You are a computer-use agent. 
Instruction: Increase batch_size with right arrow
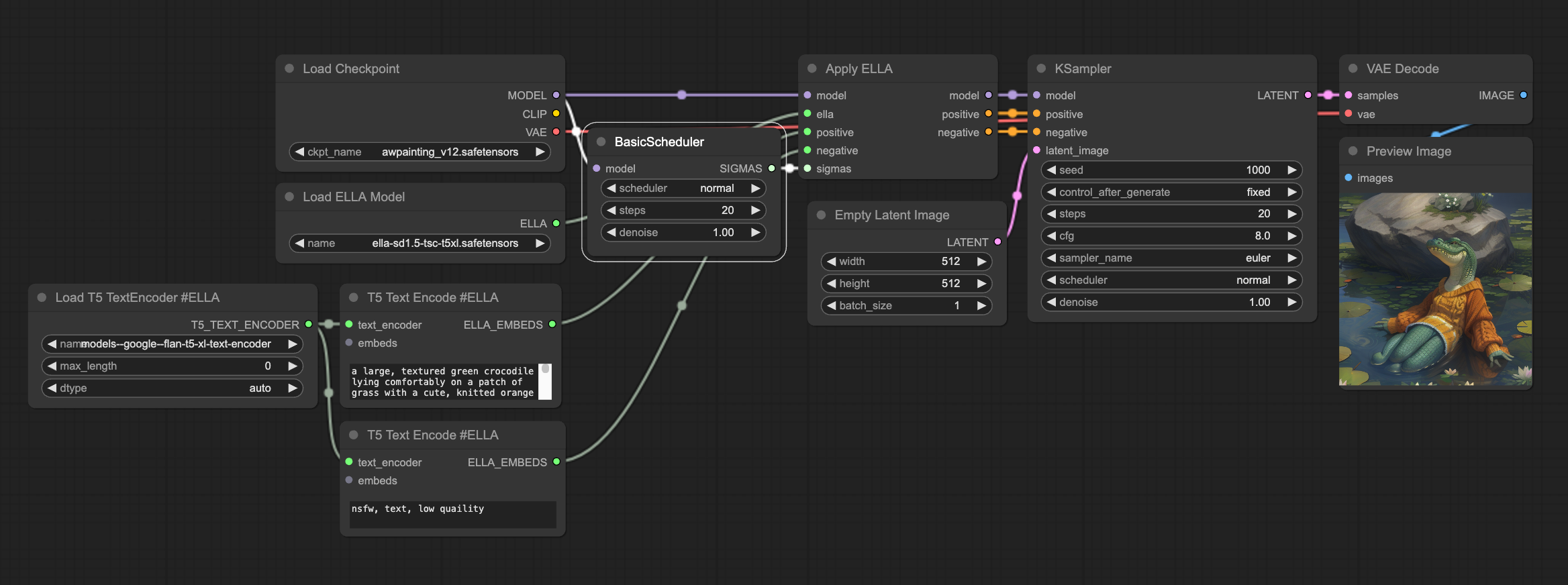[981, 305]
